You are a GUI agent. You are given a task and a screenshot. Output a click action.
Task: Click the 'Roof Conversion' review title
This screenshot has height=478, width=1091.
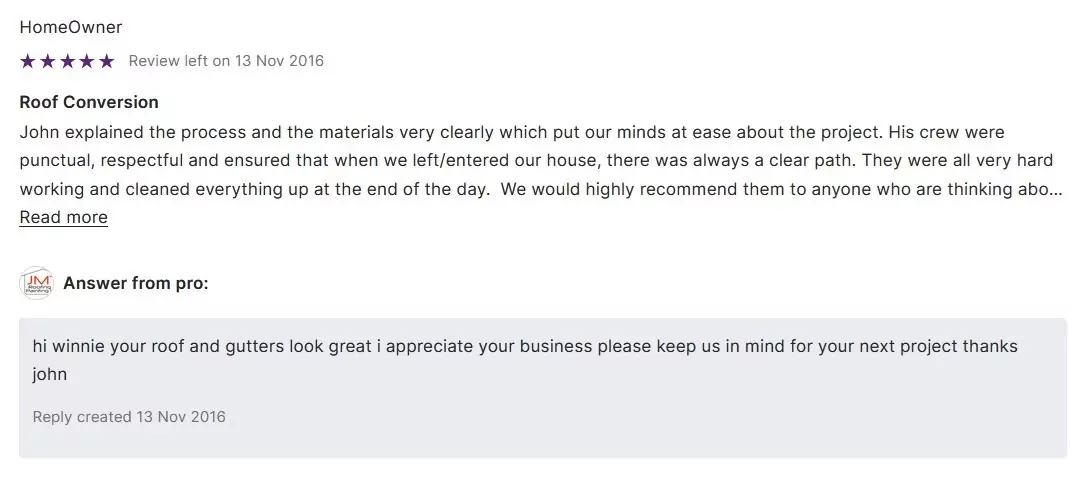pyautogui.click(x=89, y=102)
